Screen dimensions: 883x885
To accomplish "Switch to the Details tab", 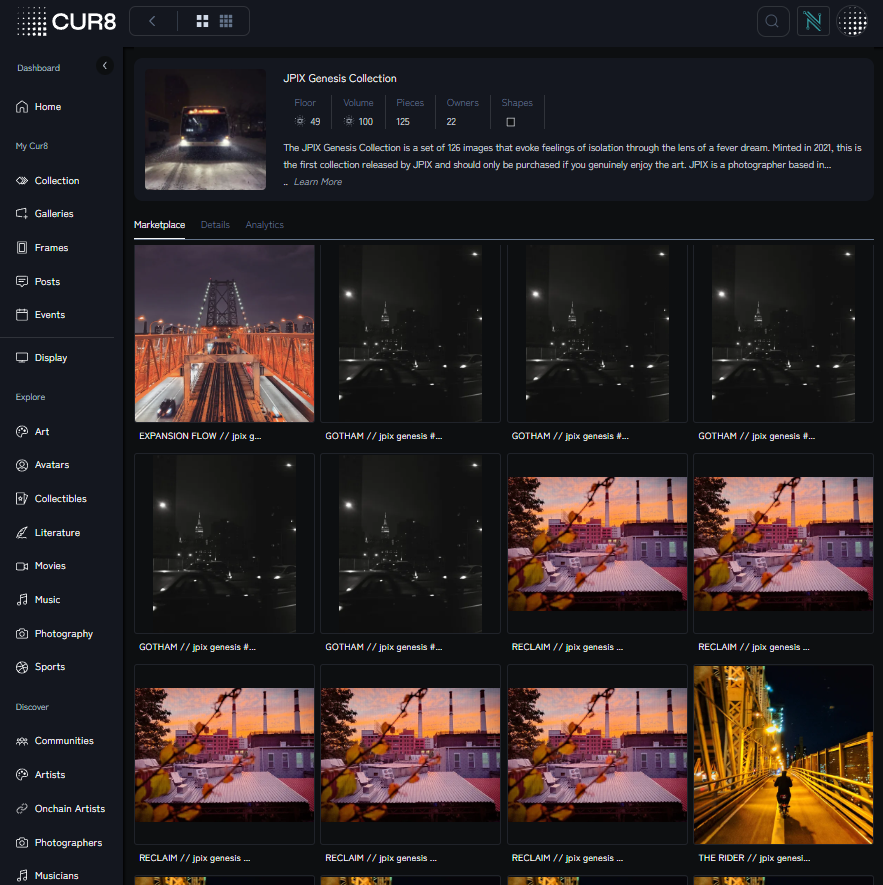I will coord(215,225).
